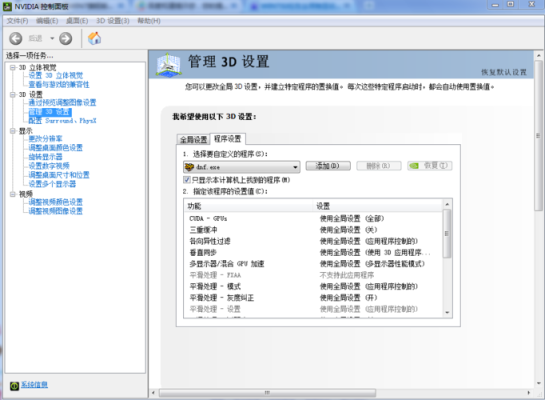Select the 垂直同步 setting row
Viewport: 545px width, 400px height.
click(313, 252)
